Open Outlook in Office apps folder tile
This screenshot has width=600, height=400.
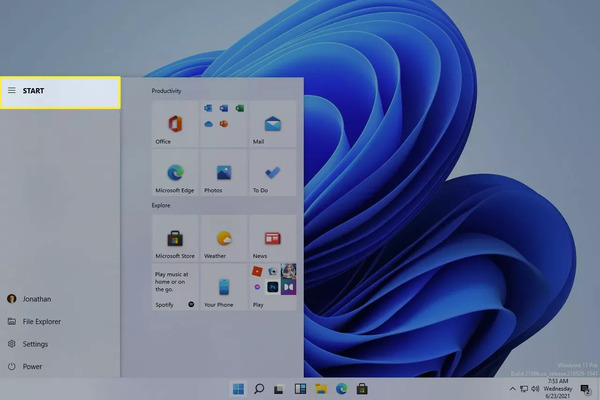[208, 108]
